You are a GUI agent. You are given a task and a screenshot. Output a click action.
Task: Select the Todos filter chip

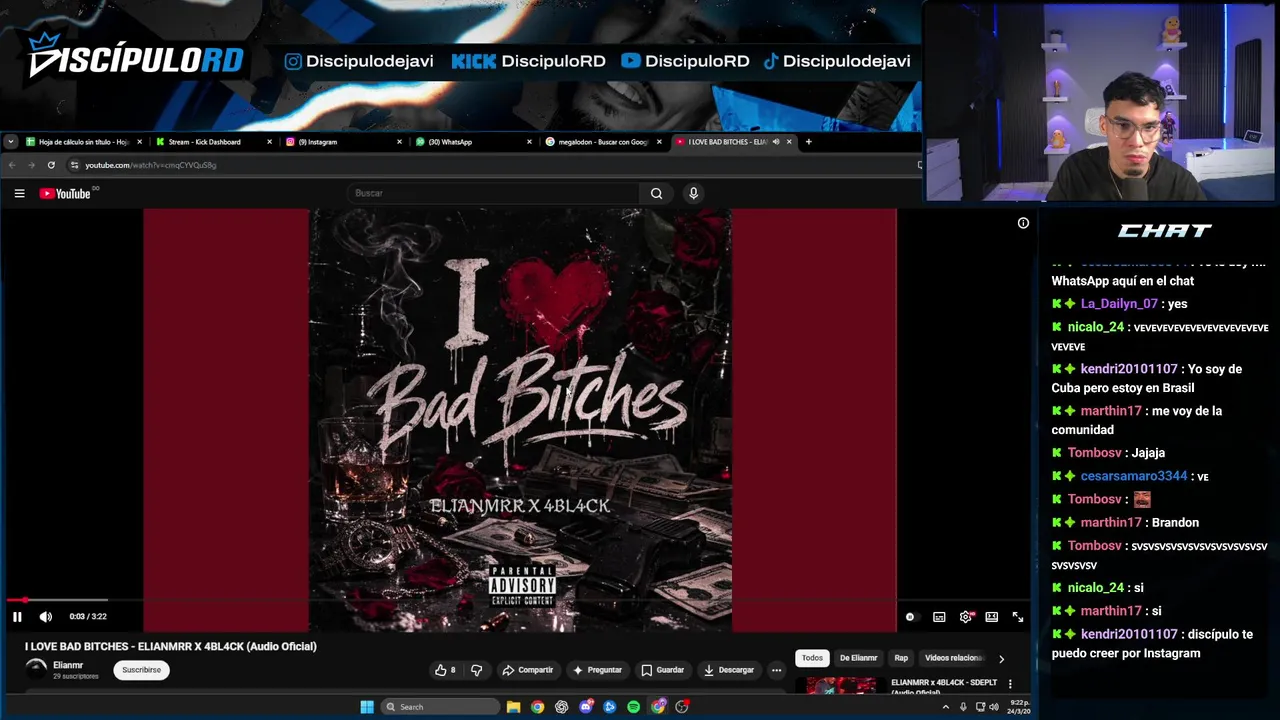[x=812, y=658]
